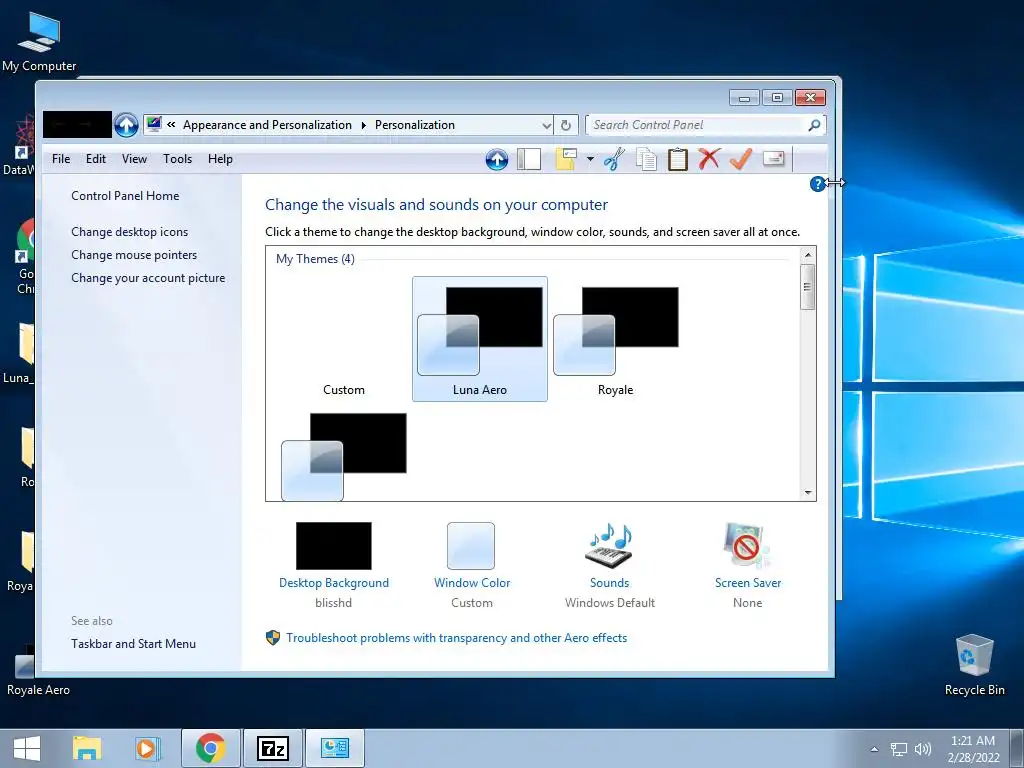The image size is (1024, 768).
Task: Show hidden tray icons arrow
Action: 874,749
